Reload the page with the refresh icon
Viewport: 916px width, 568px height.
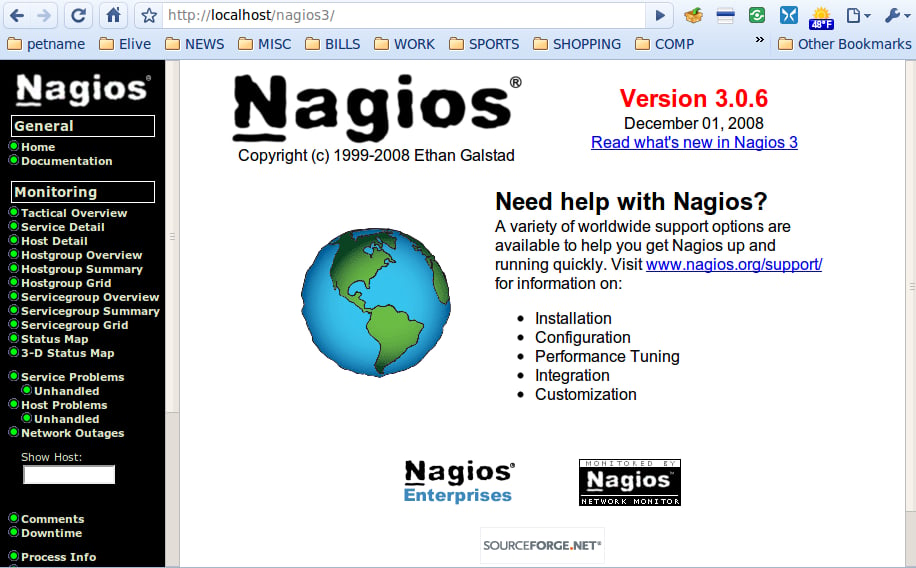click(x=78, y=15)
